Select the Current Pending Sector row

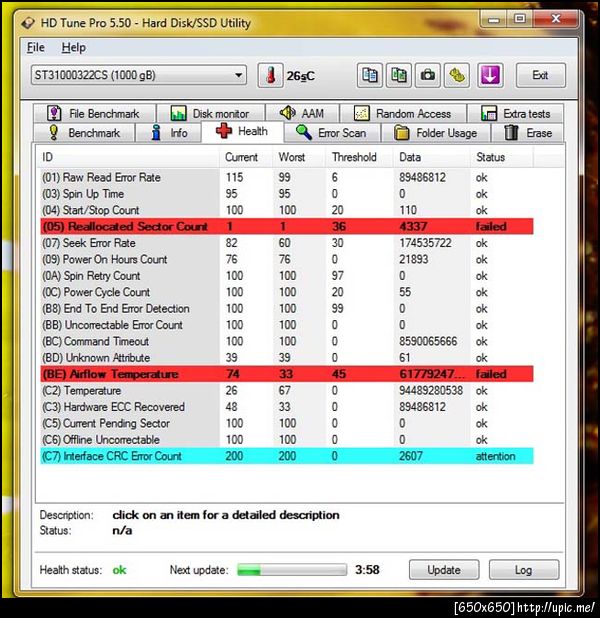[287, 423]
